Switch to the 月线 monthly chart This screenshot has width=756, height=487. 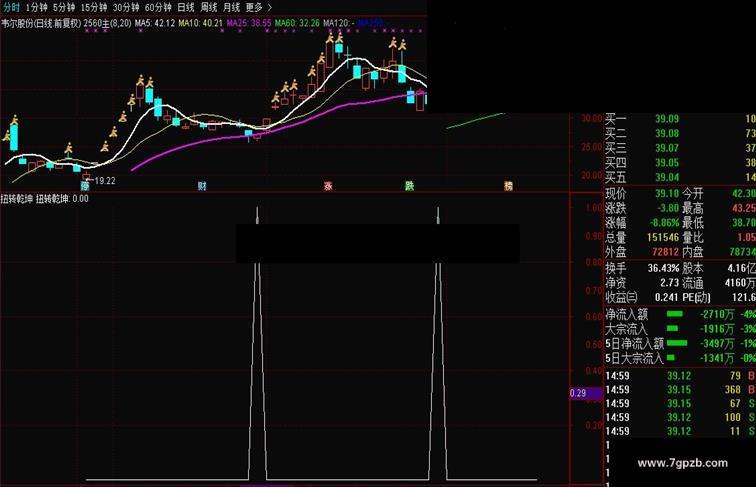pyautogui.click(x=231, y=7)
